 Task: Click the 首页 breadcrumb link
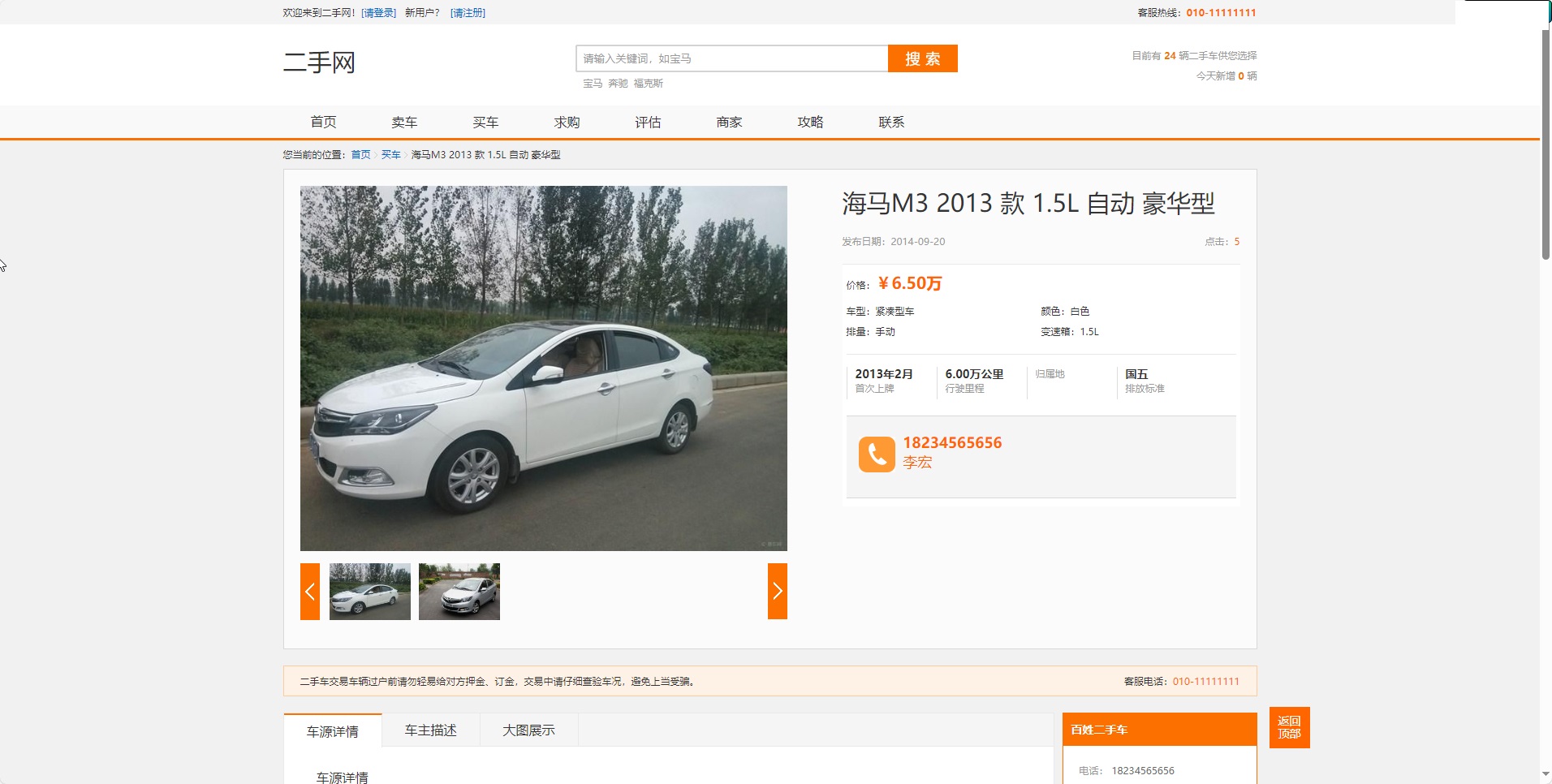click(360, 155)
